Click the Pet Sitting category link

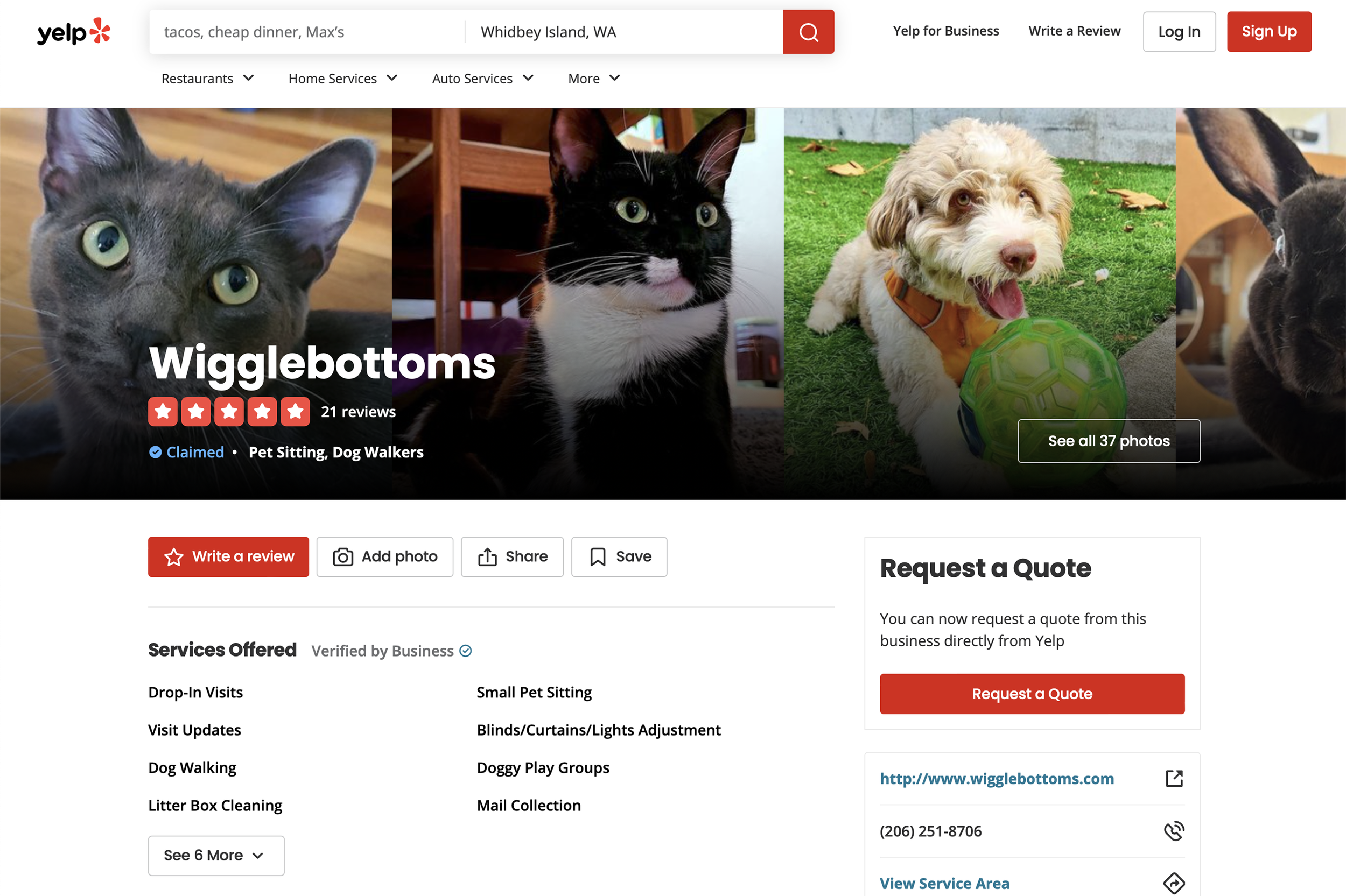pos(287,452)
